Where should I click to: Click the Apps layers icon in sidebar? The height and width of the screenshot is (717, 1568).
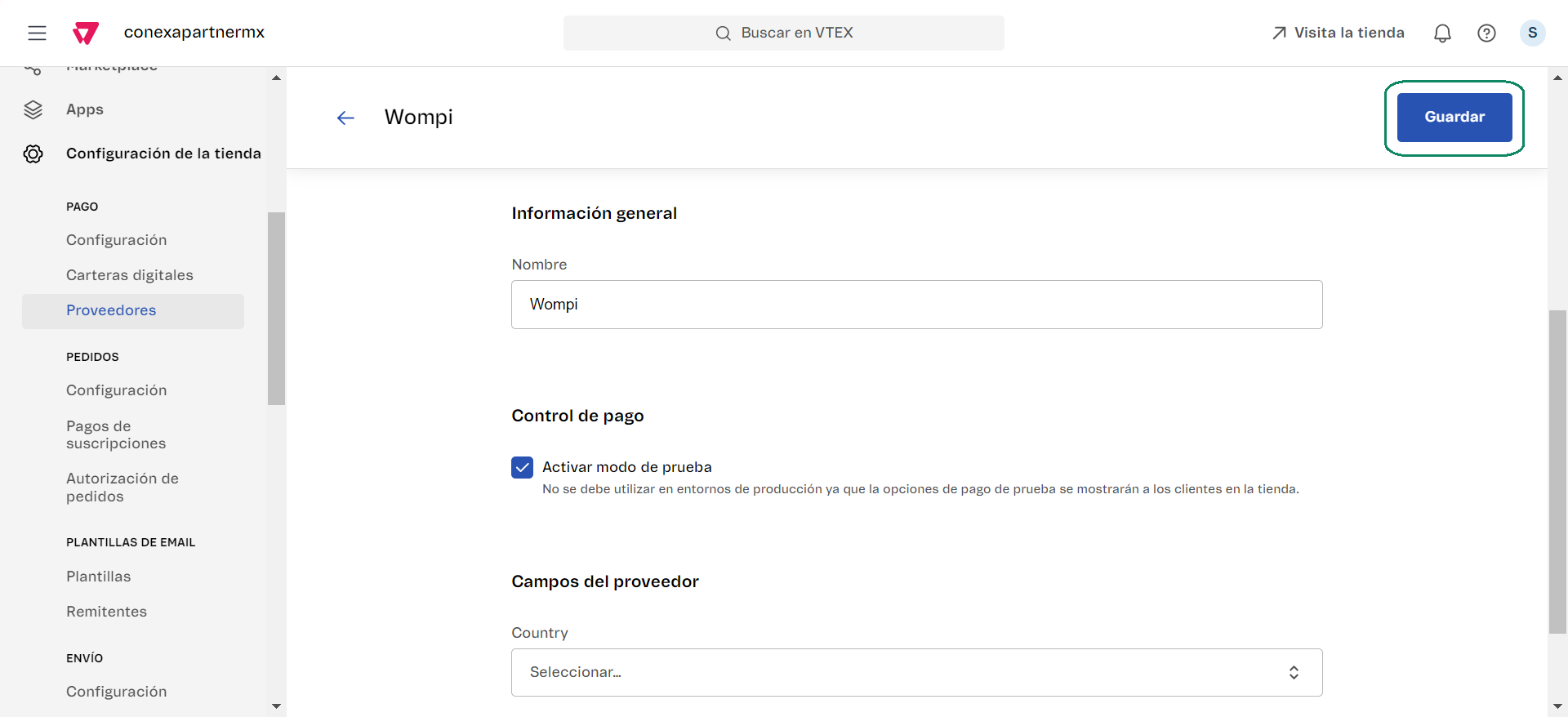(33, 109)
